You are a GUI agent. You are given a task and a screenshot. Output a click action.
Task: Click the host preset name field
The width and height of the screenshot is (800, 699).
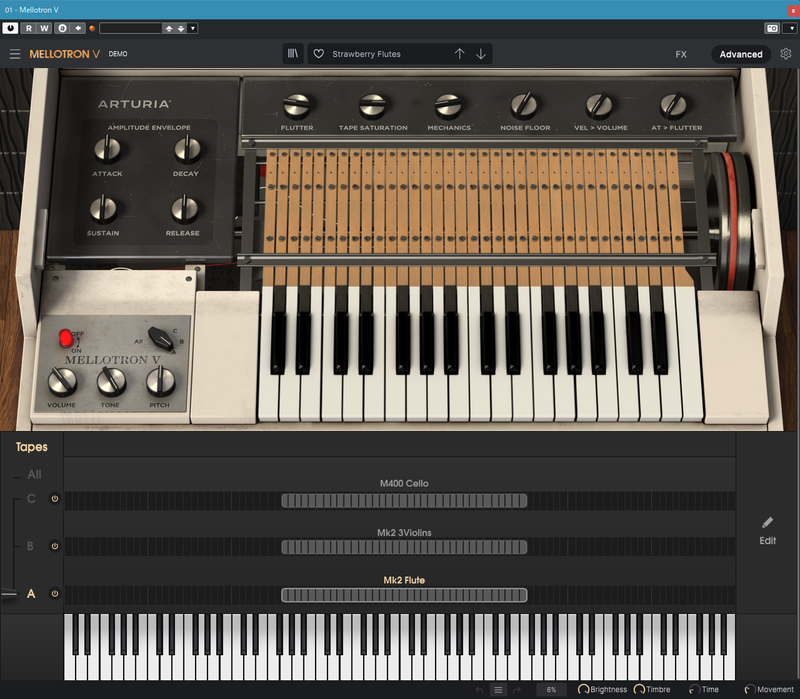(131, 29)
